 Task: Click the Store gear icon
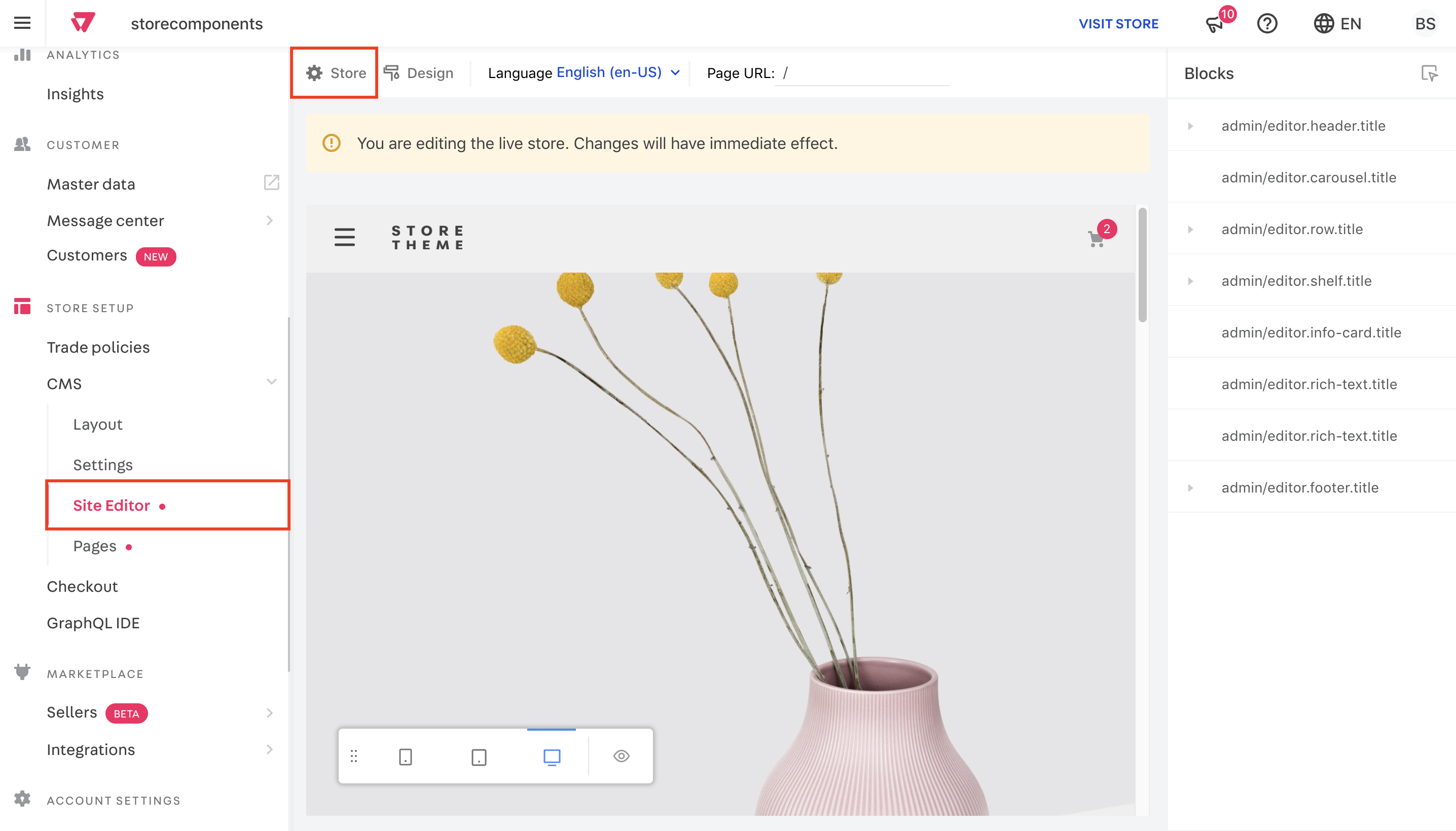[x=314, y=73]
